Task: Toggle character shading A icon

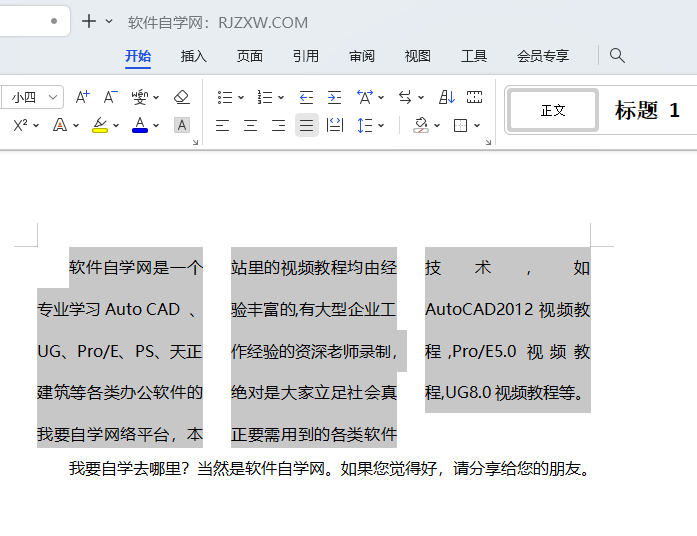Action: (x=182, y=125)
